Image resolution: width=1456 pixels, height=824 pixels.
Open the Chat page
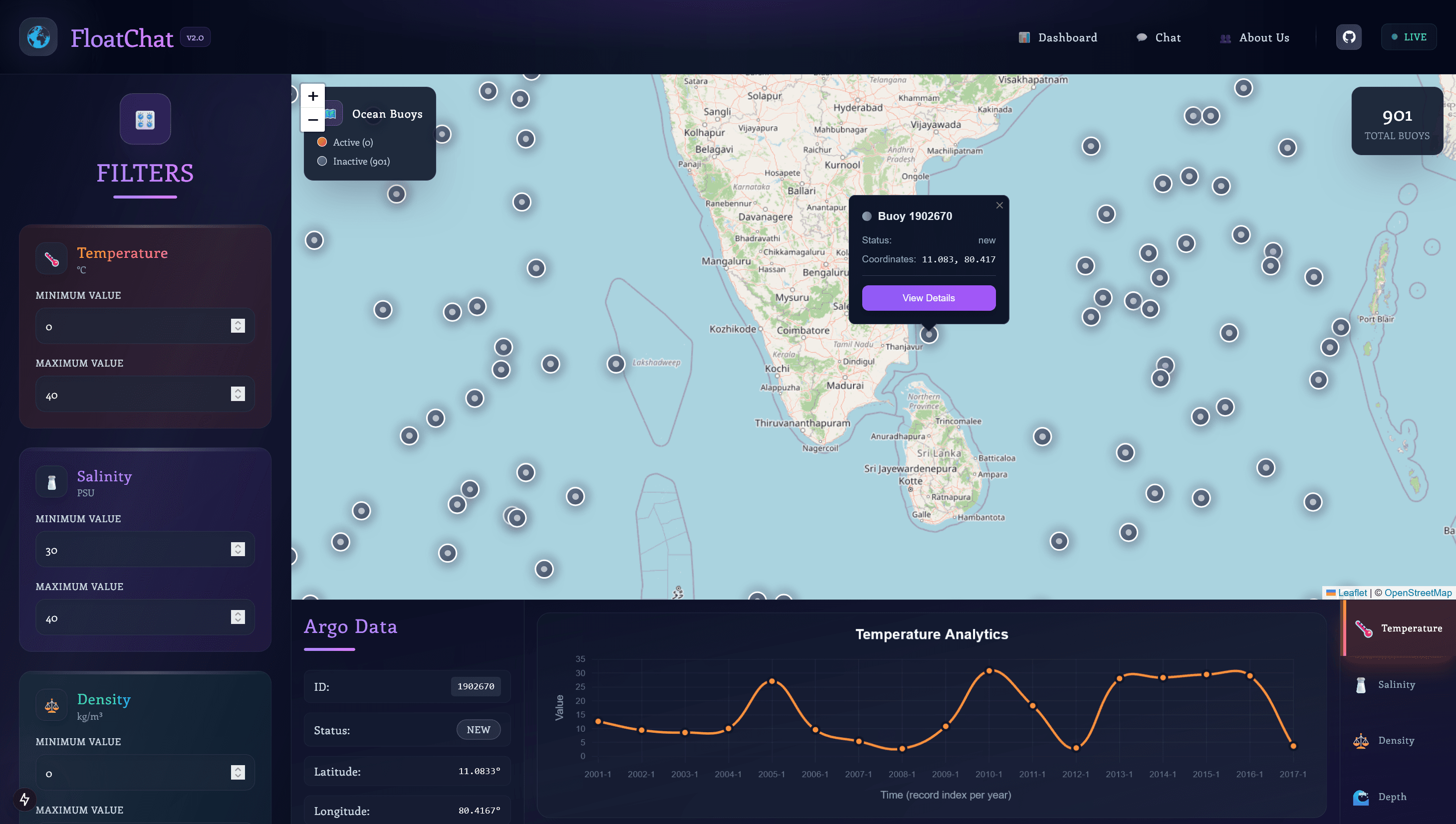coord(1158,38)
